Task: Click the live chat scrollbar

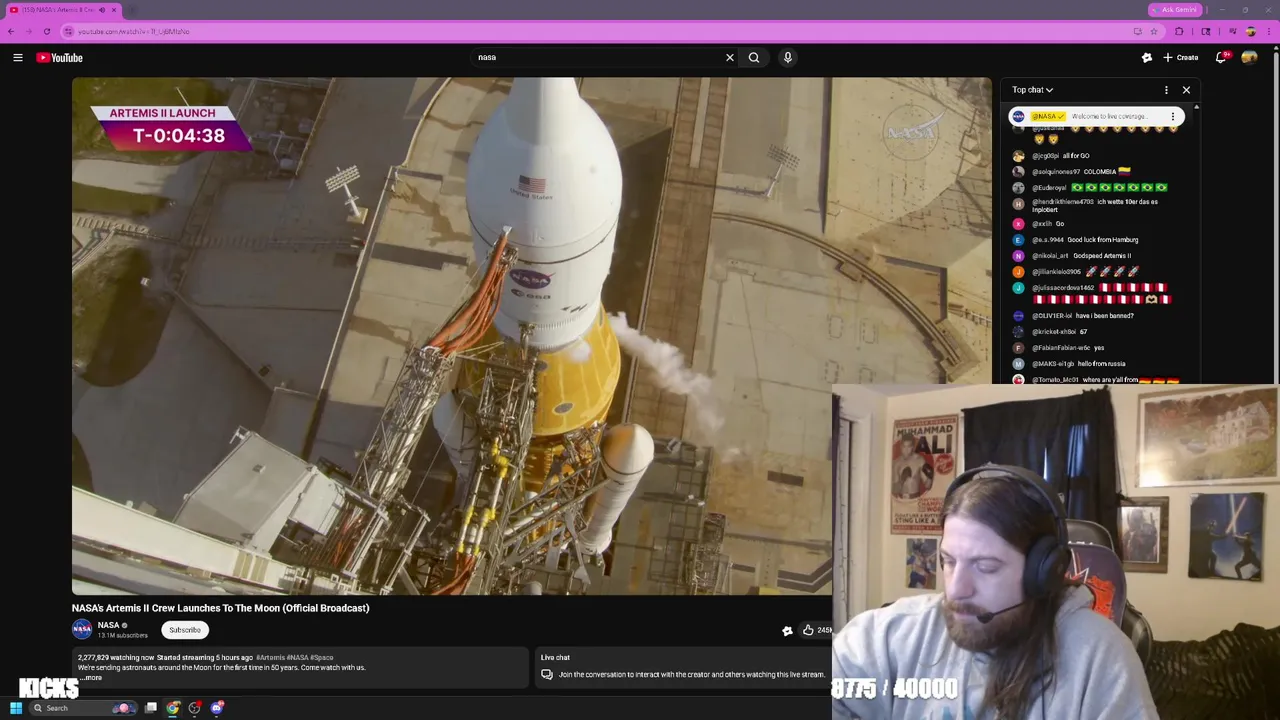Action: pos(1196,243)
